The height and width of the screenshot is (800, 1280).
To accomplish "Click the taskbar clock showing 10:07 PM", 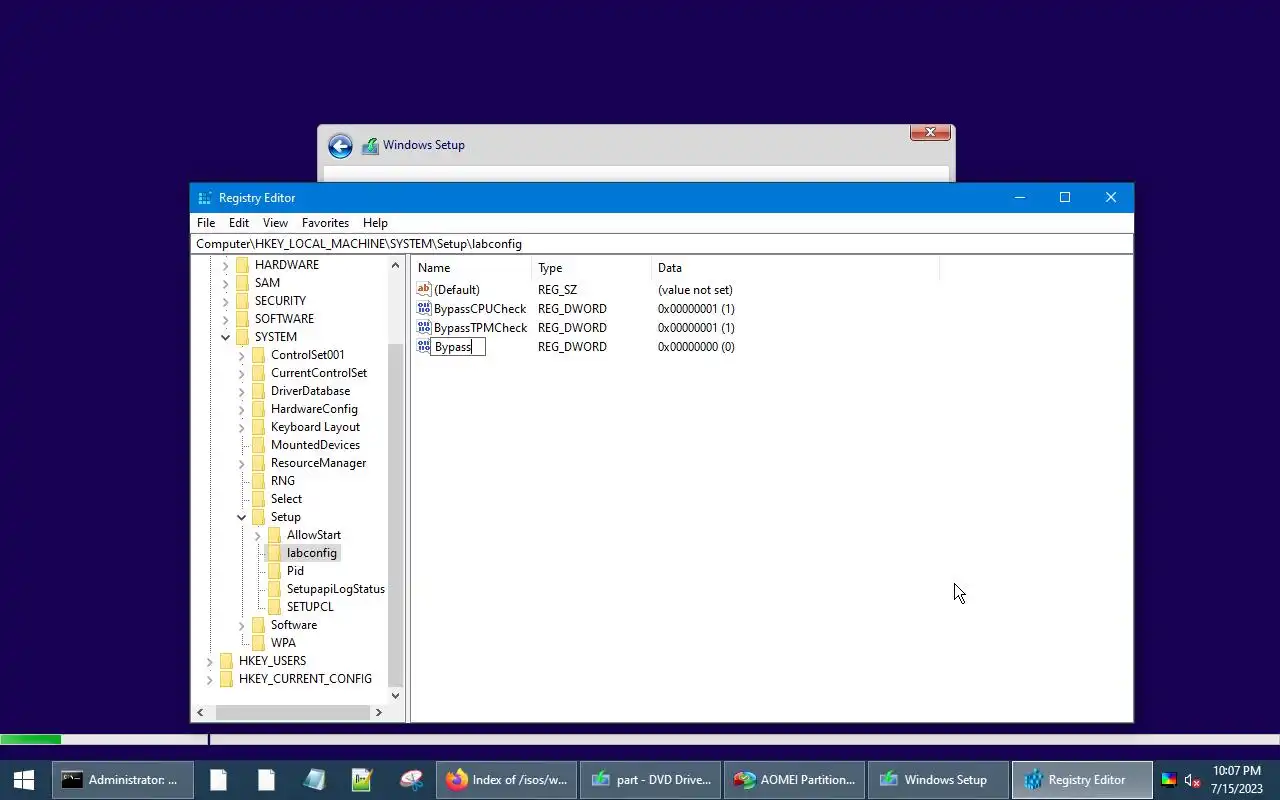I will point(1237,780).
